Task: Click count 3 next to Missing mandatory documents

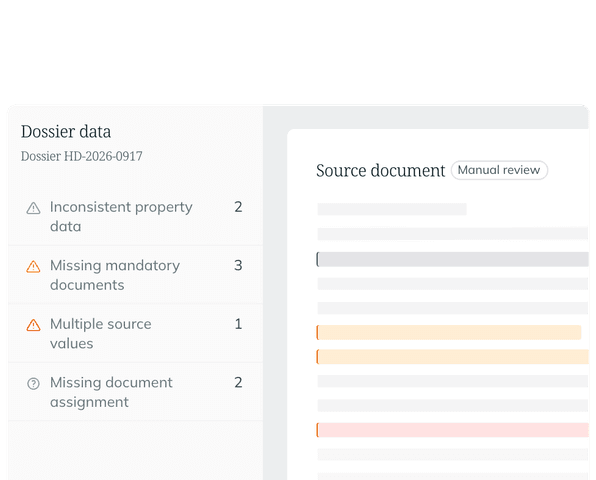Action: 238,265
